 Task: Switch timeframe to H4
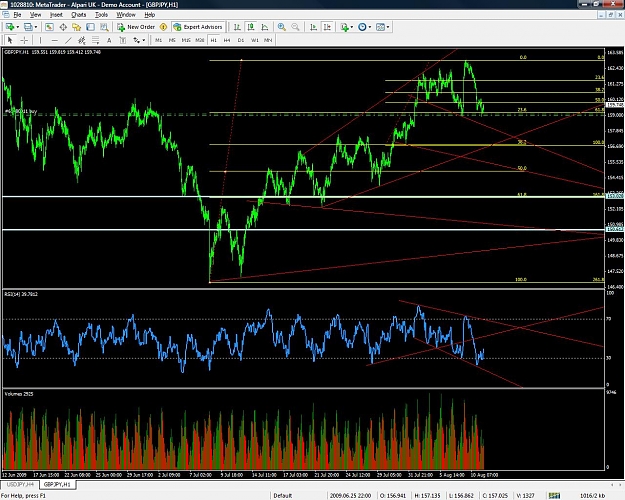(x=227, y=40)
